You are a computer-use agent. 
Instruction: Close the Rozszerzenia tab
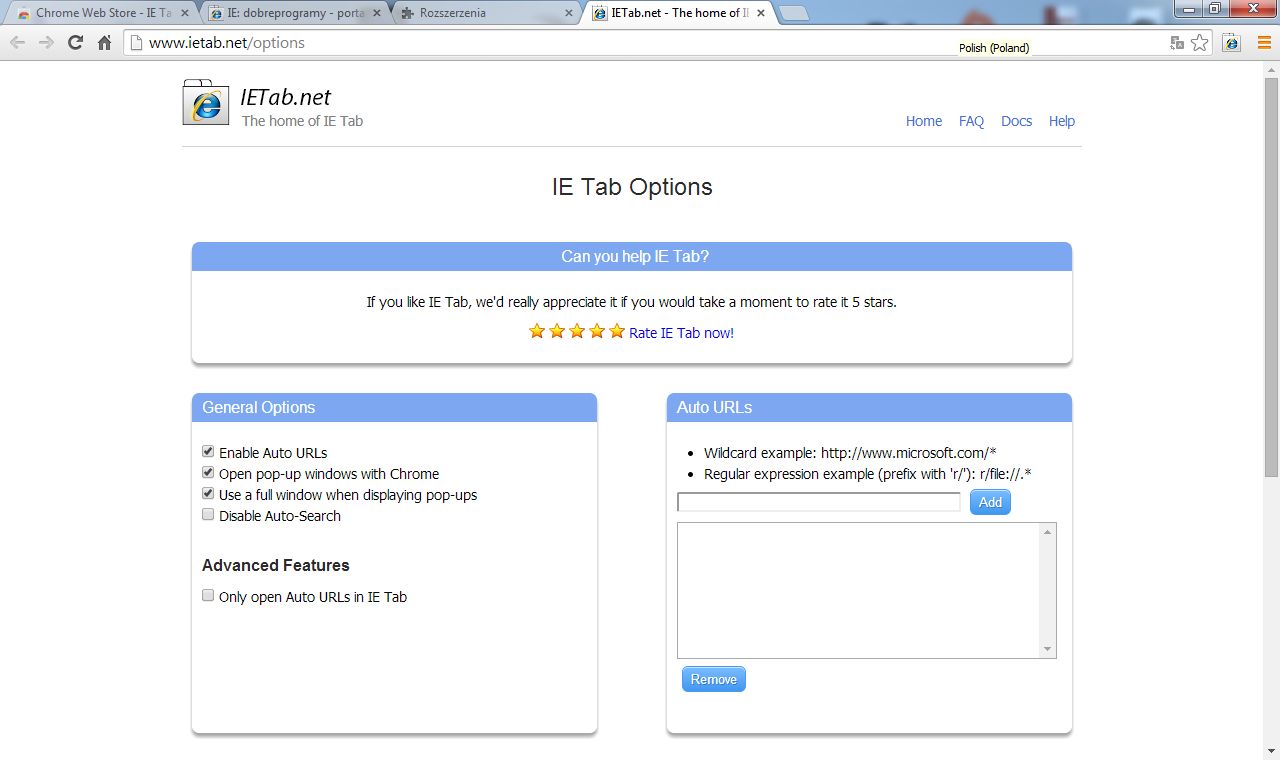click(569, 14)
